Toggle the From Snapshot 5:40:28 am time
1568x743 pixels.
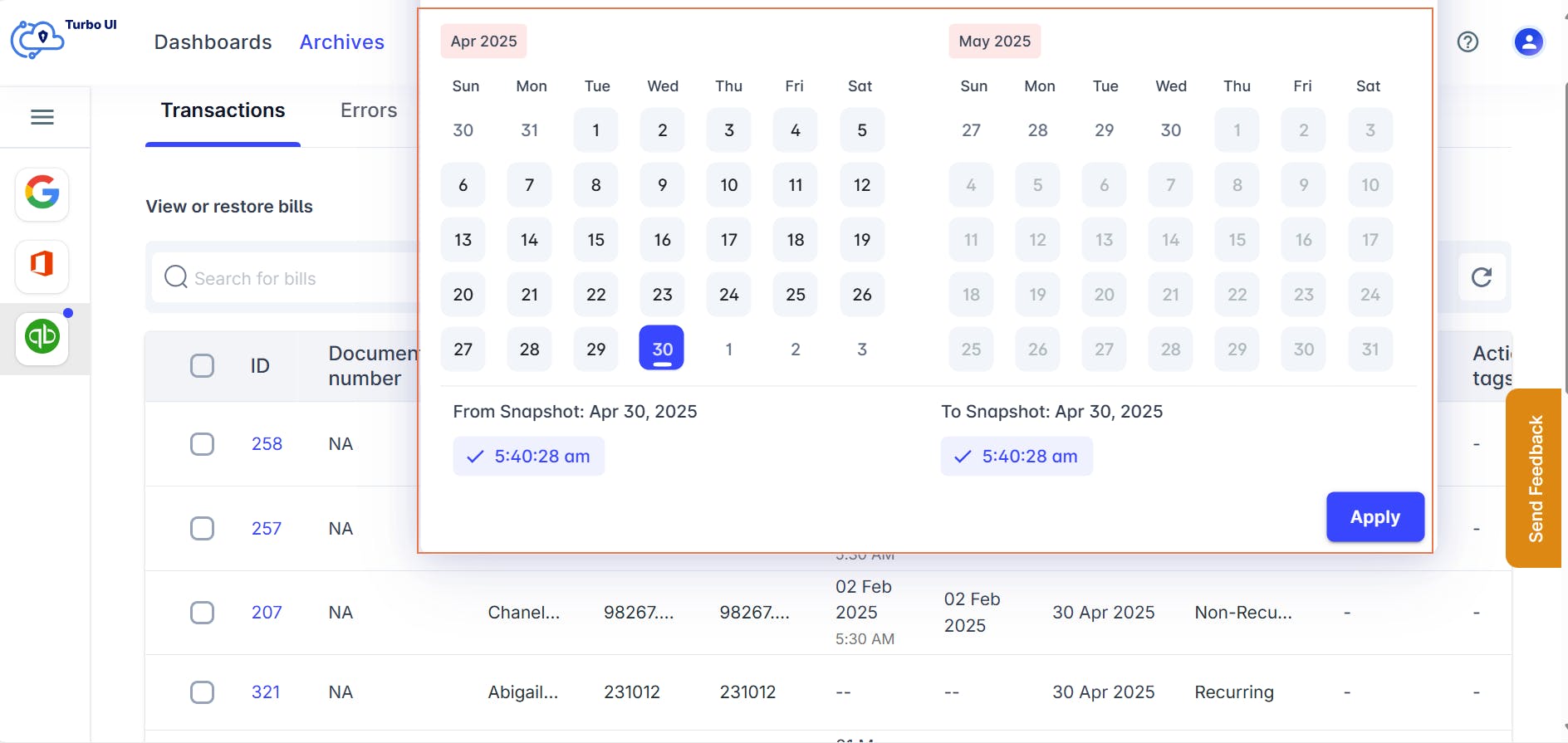528,457
